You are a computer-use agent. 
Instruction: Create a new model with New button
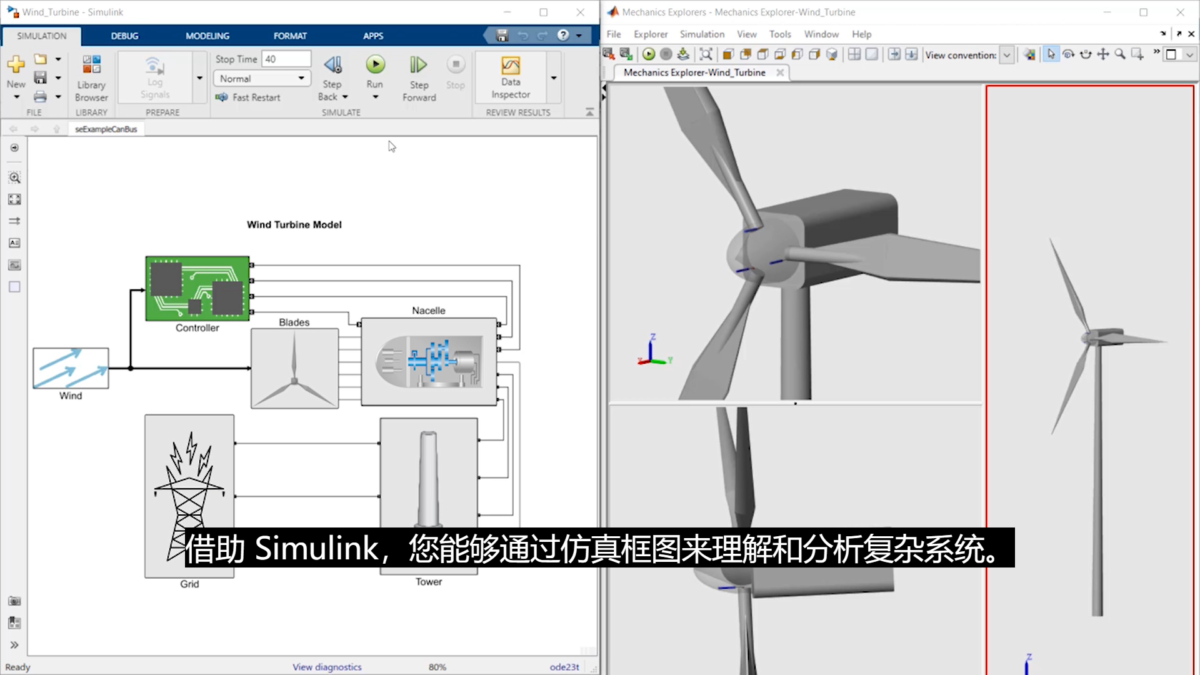pyautogui.click(x=16, y=72)
